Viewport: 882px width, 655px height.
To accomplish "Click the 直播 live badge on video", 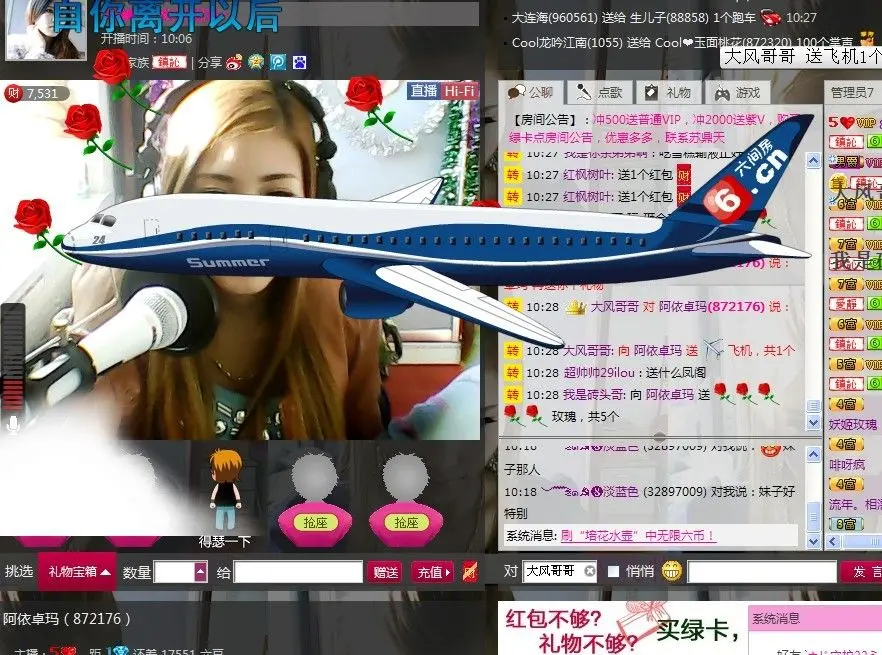I will coord(424,91).
